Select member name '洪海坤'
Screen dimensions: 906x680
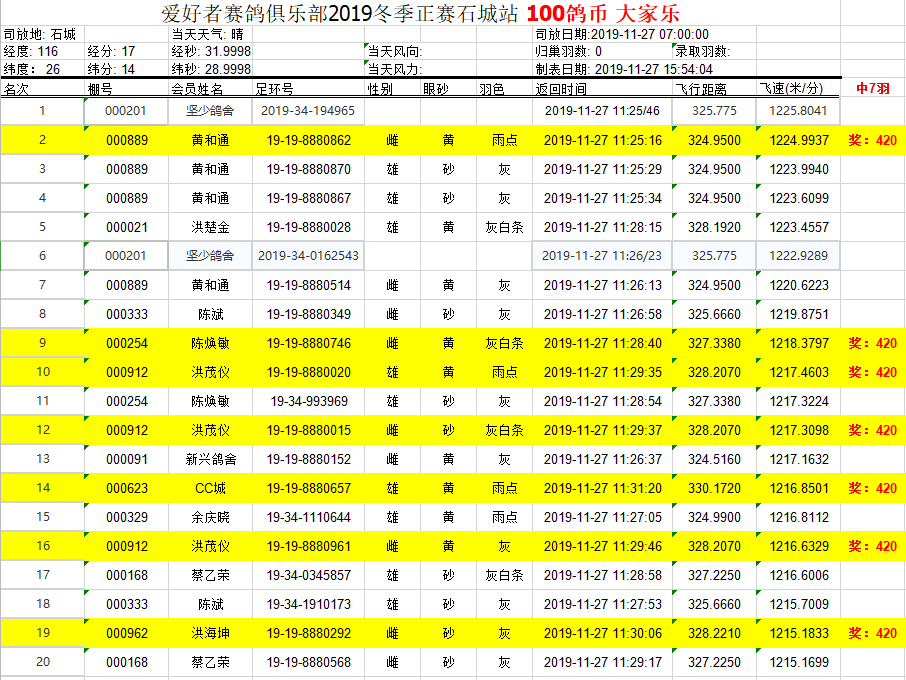[x=210, y=633]
